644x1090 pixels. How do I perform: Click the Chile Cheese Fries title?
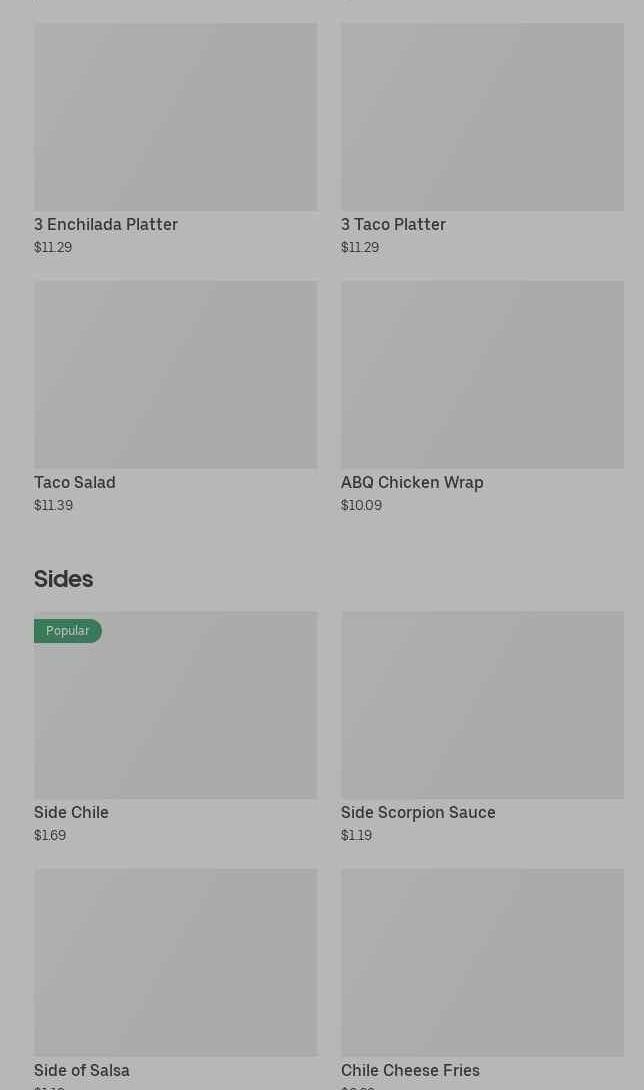410,1070
